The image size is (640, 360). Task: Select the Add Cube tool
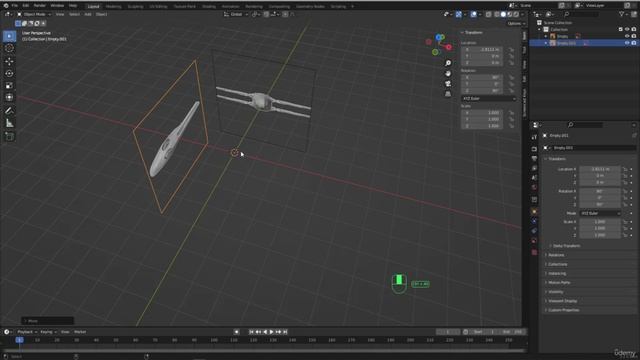pos(9,136)
